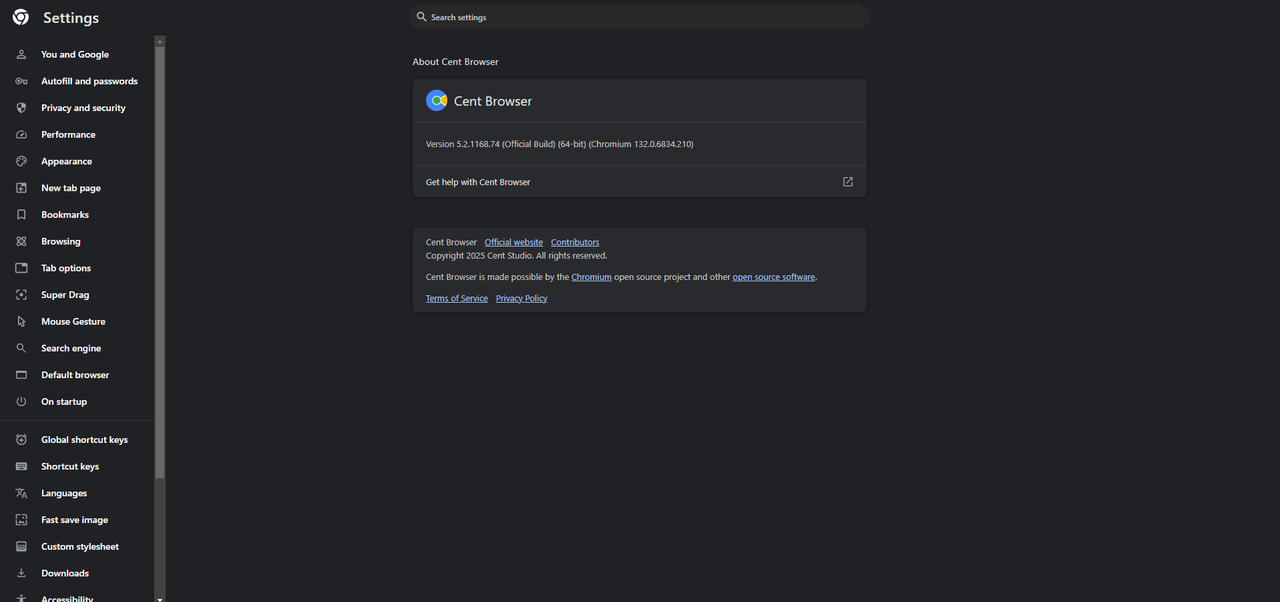The height and width of the screenshot is (602, 1280).
Task: Open Get help with Cent Browser
Action: (x=639, y=182)
